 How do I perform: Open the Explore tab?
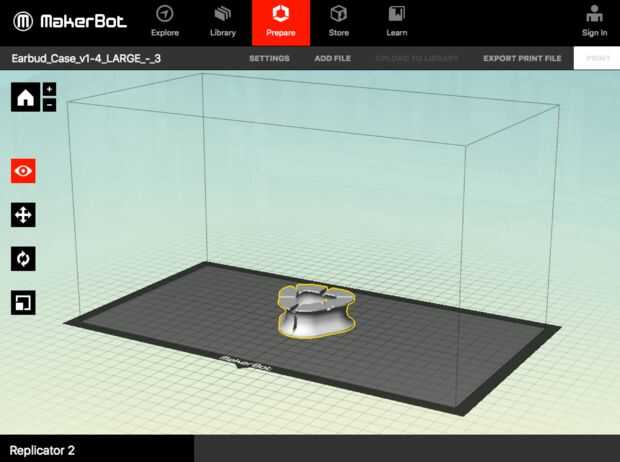click(x=165, y=22)
